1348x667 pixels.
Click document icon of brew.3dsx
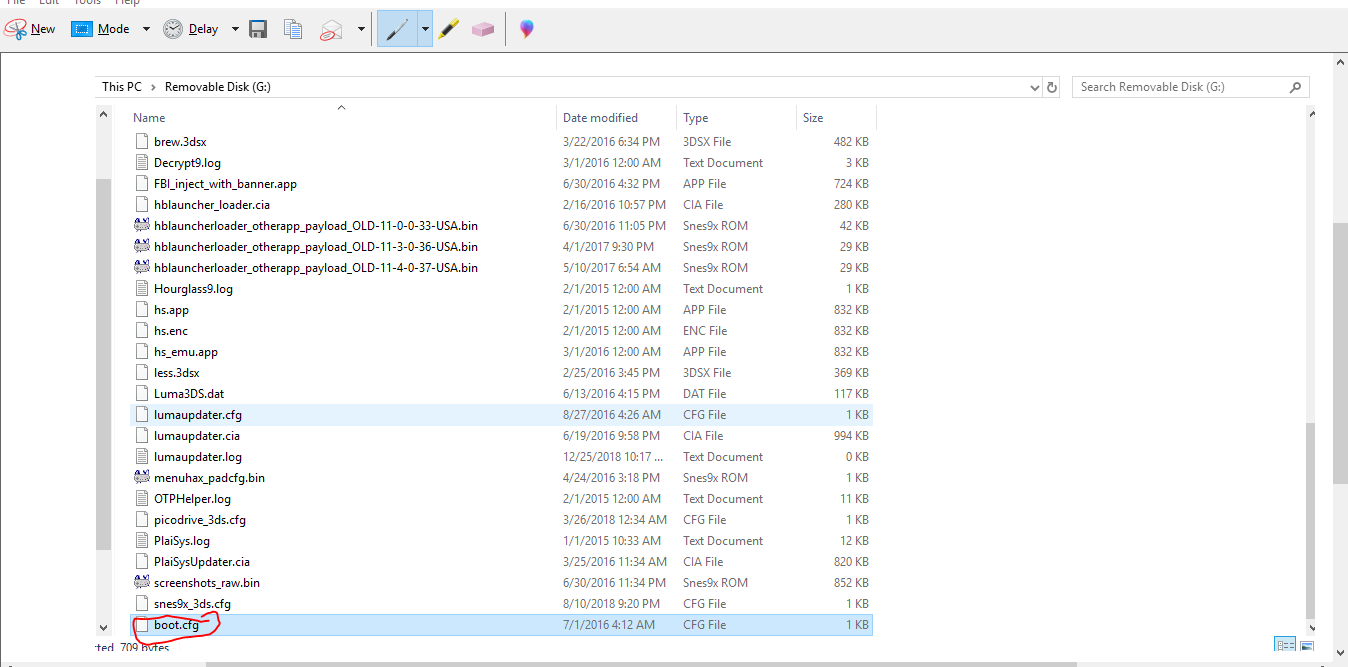141,142
